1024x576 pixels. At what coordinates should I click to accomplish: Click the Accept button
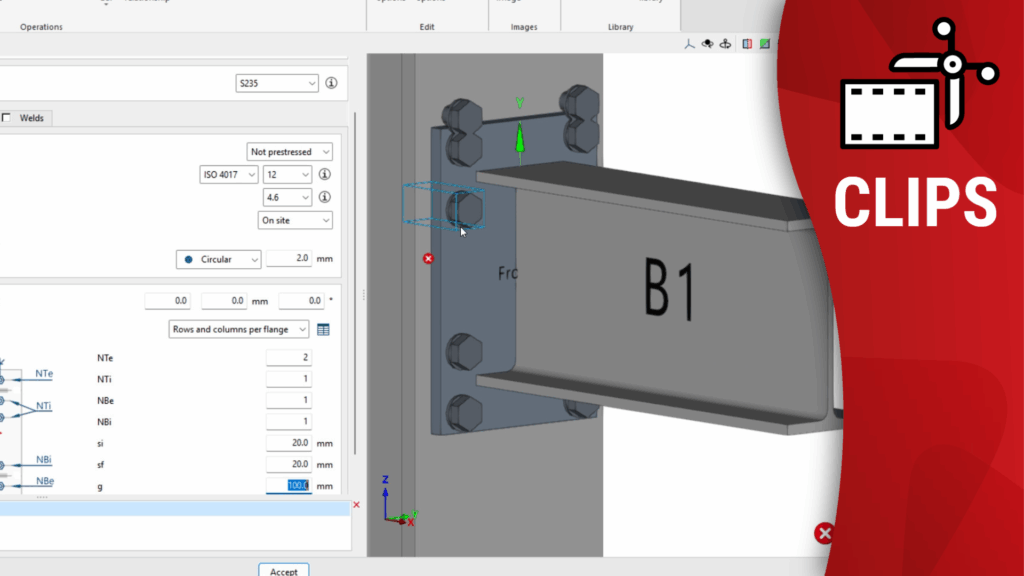pyautogui.click(x=283, y=571)
